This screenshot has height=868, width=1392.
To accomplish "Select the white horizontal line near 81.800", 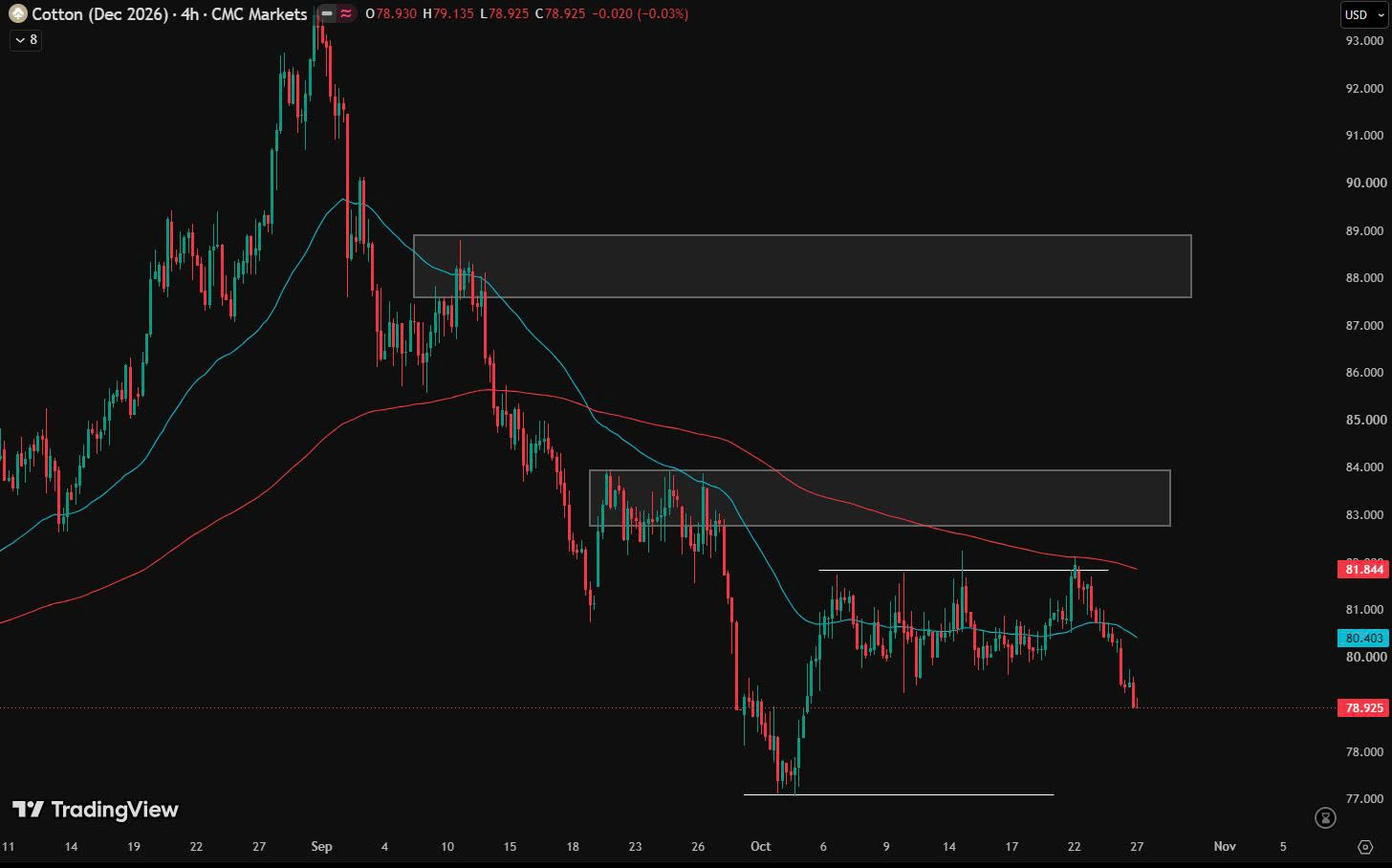I will coord(964,570).
